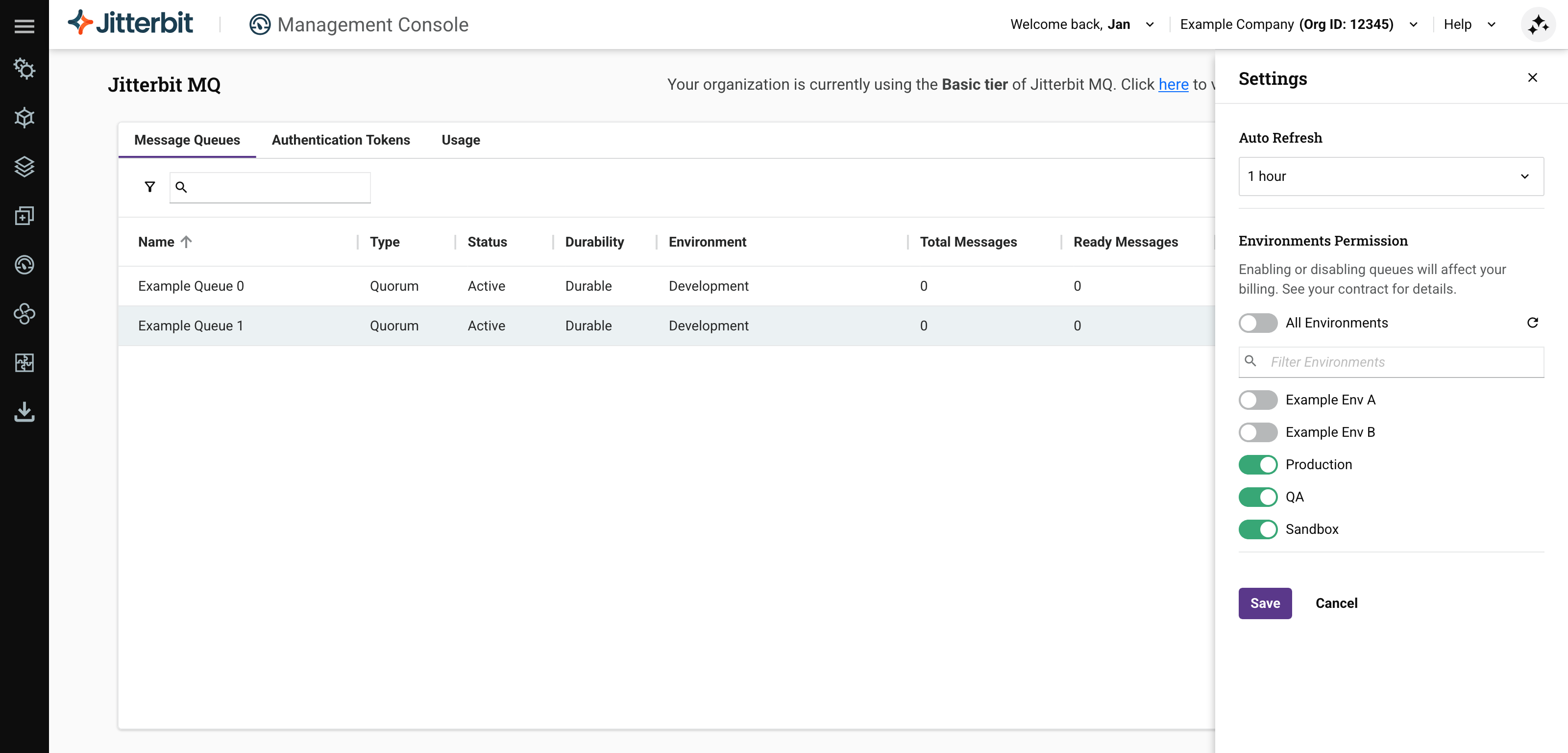Turn on the Example Env A toggle

pos(1257,400)
